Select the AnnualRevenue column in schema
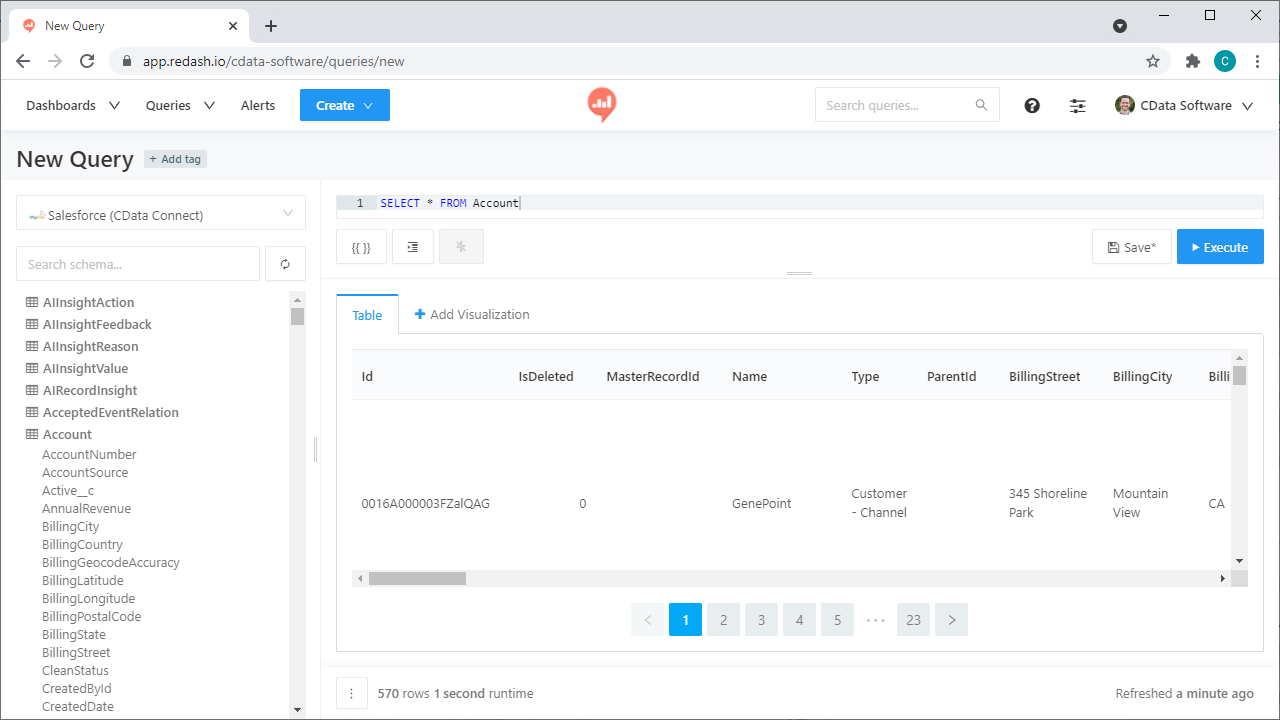This screenshot has width=1280, height=720. (x=86, y=508)
